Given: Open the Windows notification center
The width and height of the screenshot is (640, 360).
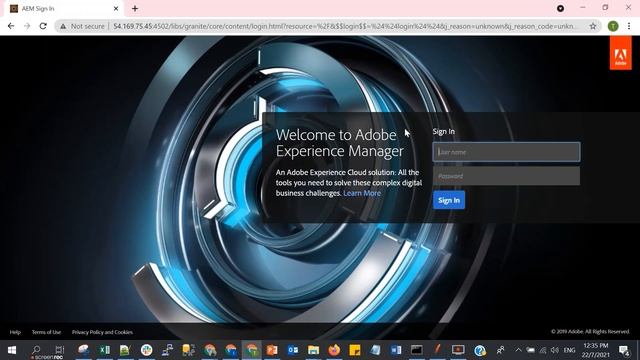Looking at the screenshot, I should click(x=624, y=350).
